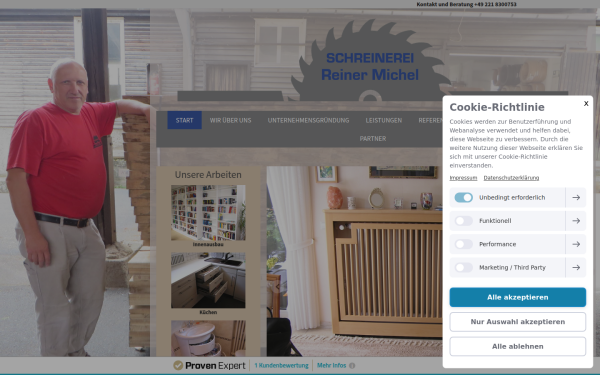600x375 pixels.
Task: Select the START menu item
Action: pyautogui.click(x=184, y=120)
